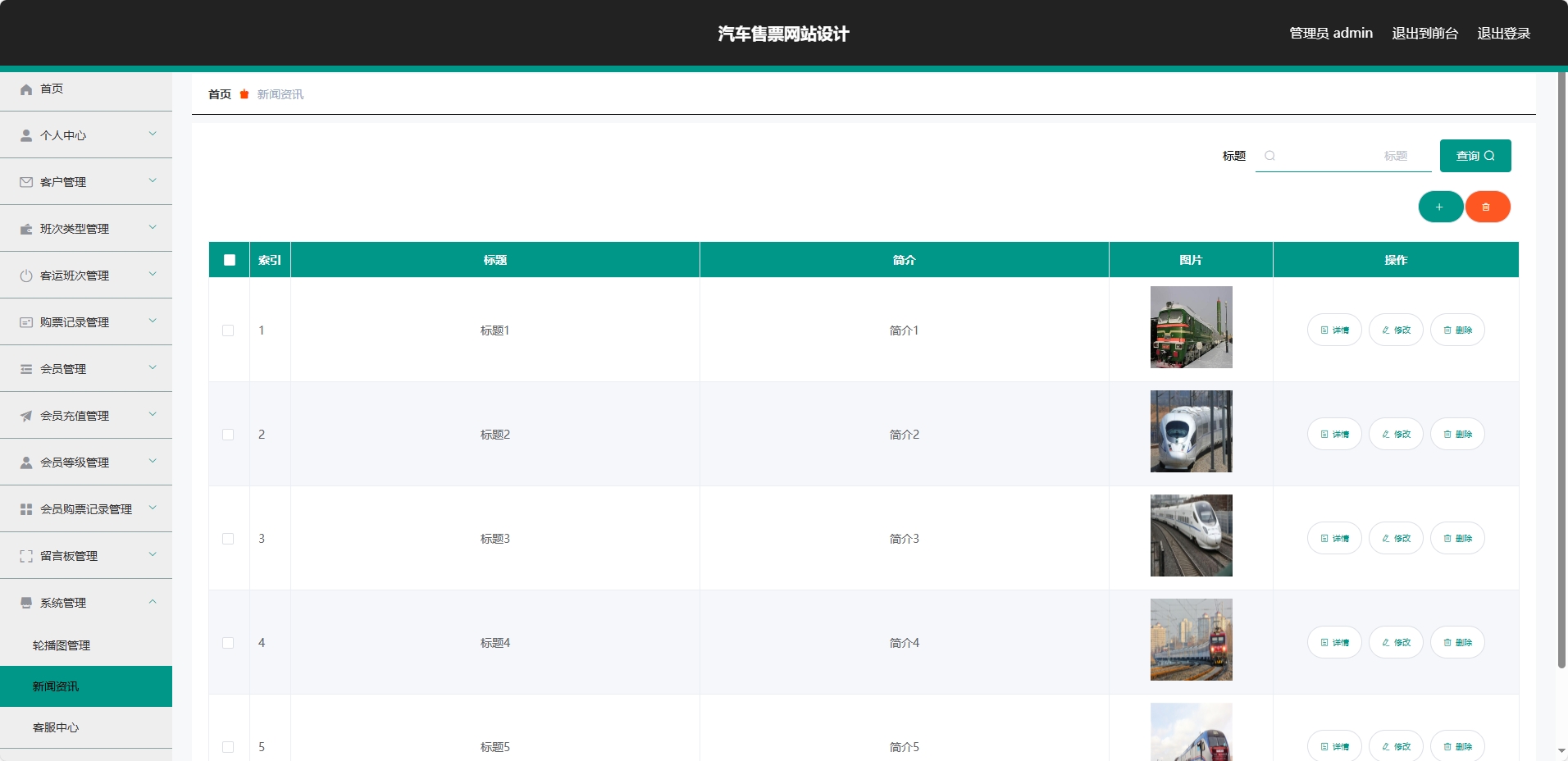Open 详情 for row 标题2
The height and width of the screenshot is (761, 1568).
(1334, 434)
